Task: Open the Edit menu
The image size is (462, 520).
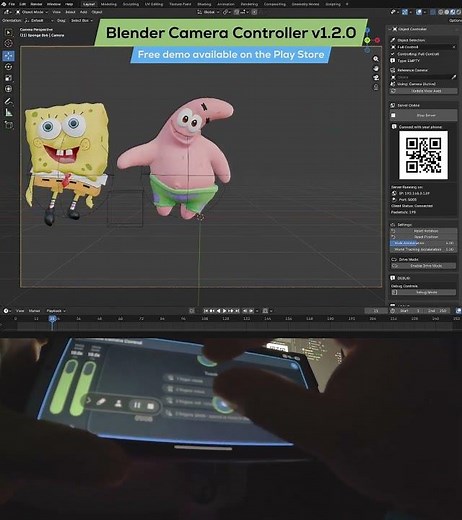Action: 23,4
